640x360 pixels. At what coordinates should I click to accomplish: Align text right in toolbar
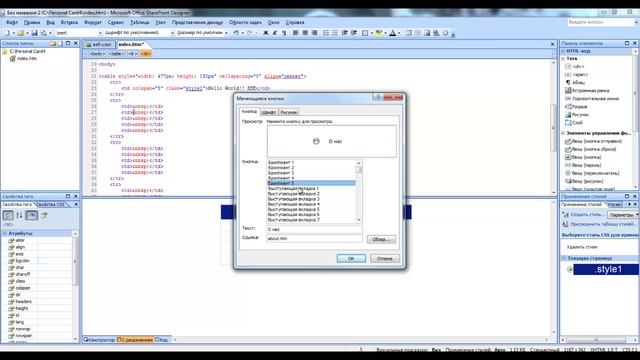tap(314, 33)
